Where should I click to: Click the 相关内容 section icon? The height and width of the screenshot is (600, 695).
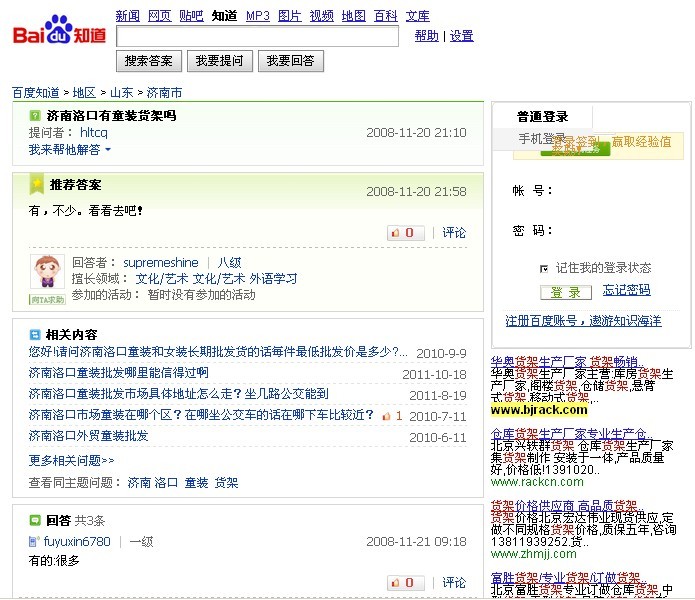pos(35,334)
